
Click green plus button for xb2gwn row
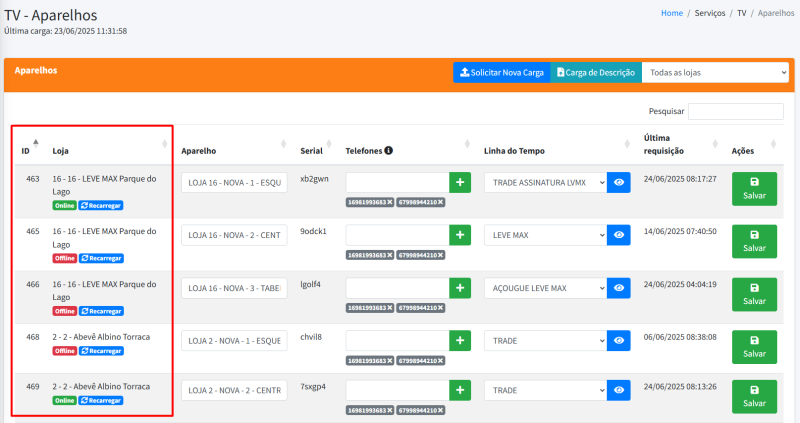click(460, 182)
